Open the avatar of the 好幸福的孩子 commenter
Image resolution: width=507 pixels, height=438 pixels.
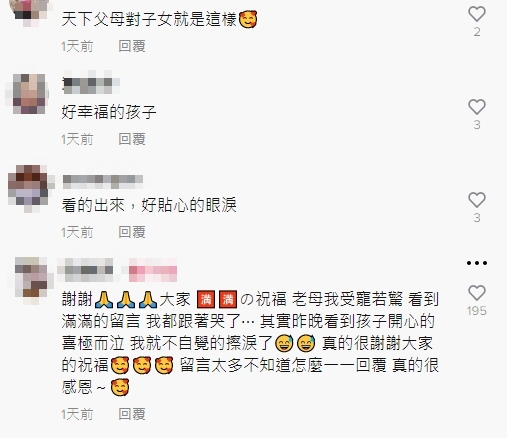point(28,94)
